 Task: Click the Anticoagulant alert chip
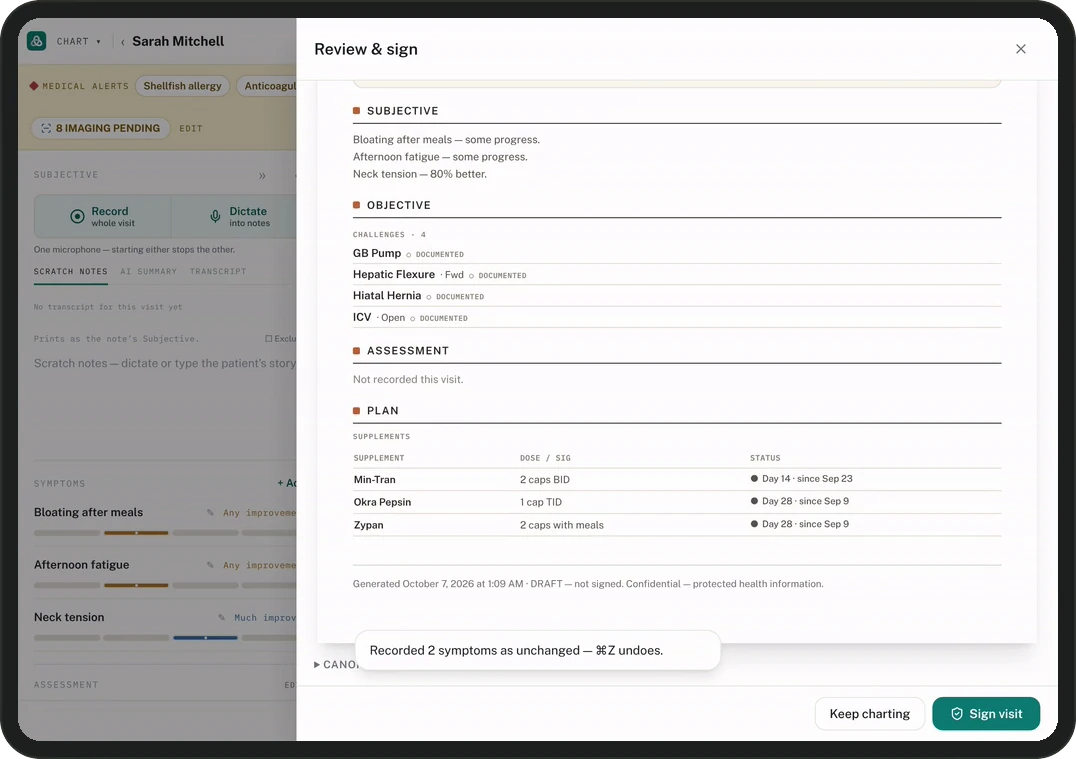(268, 86)
